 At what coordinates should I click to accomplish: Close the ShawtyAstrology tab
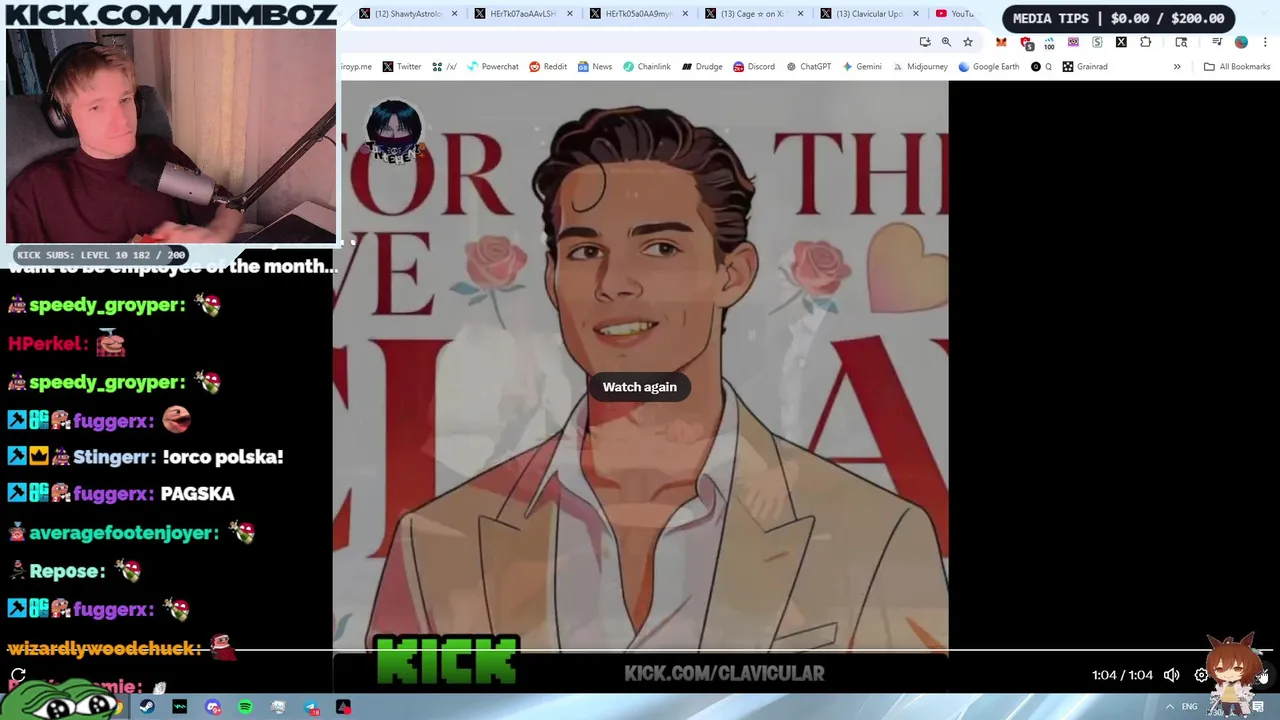[x=455, y=14]
